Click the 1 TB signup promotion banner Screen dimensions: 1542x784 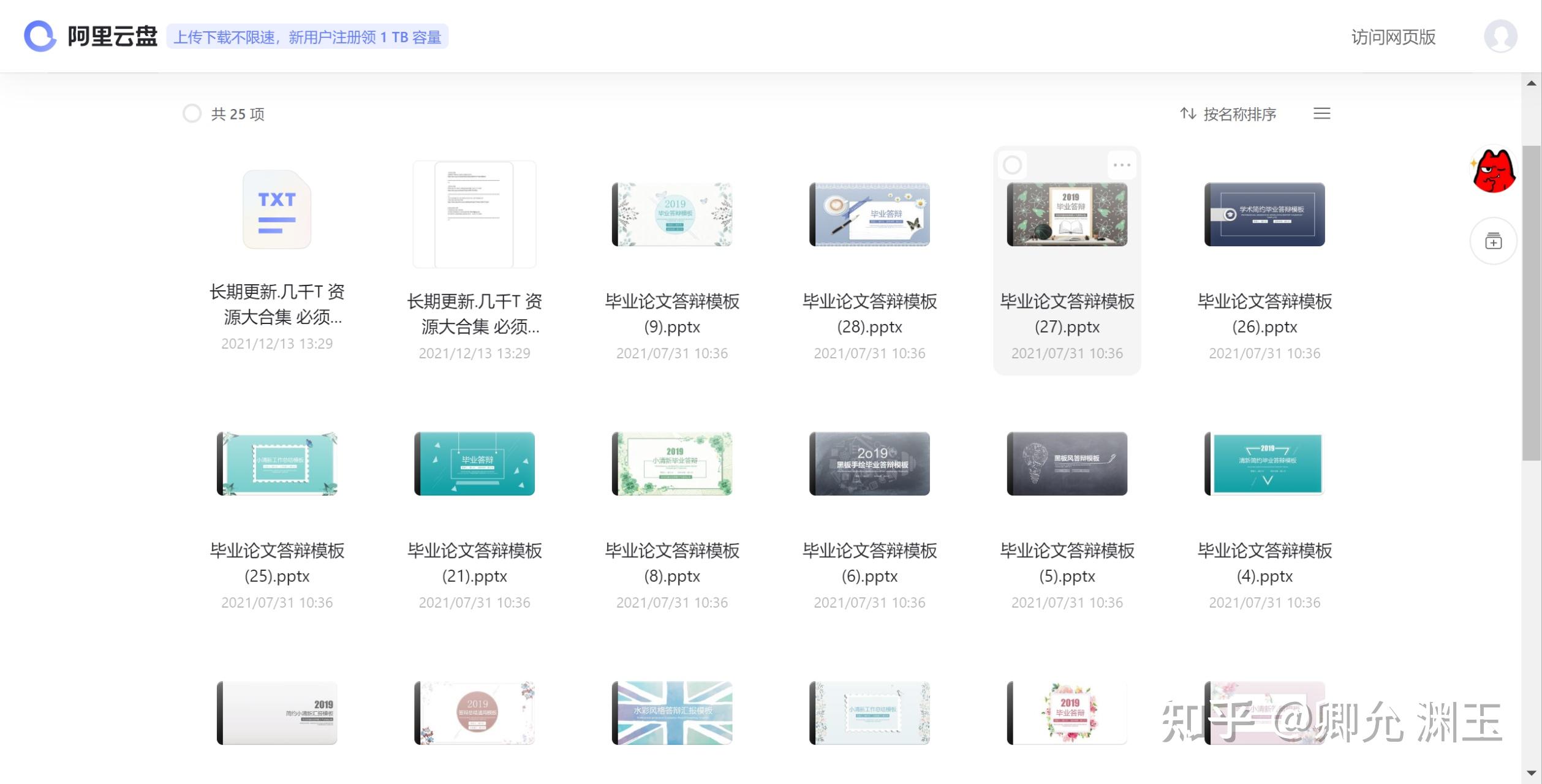coord(308,37)
